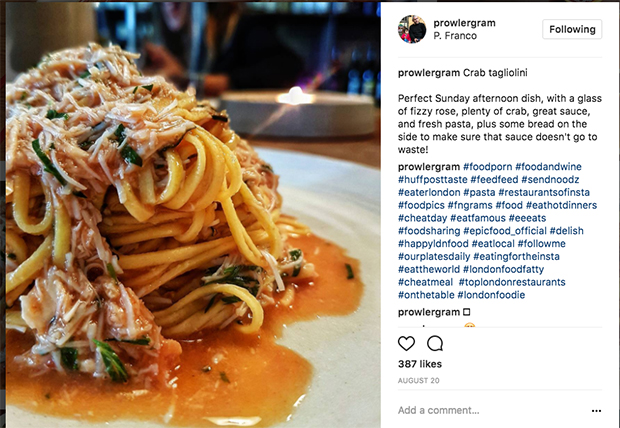View the 387 likes list
This screenshot has height=428, width=620.
420,364
